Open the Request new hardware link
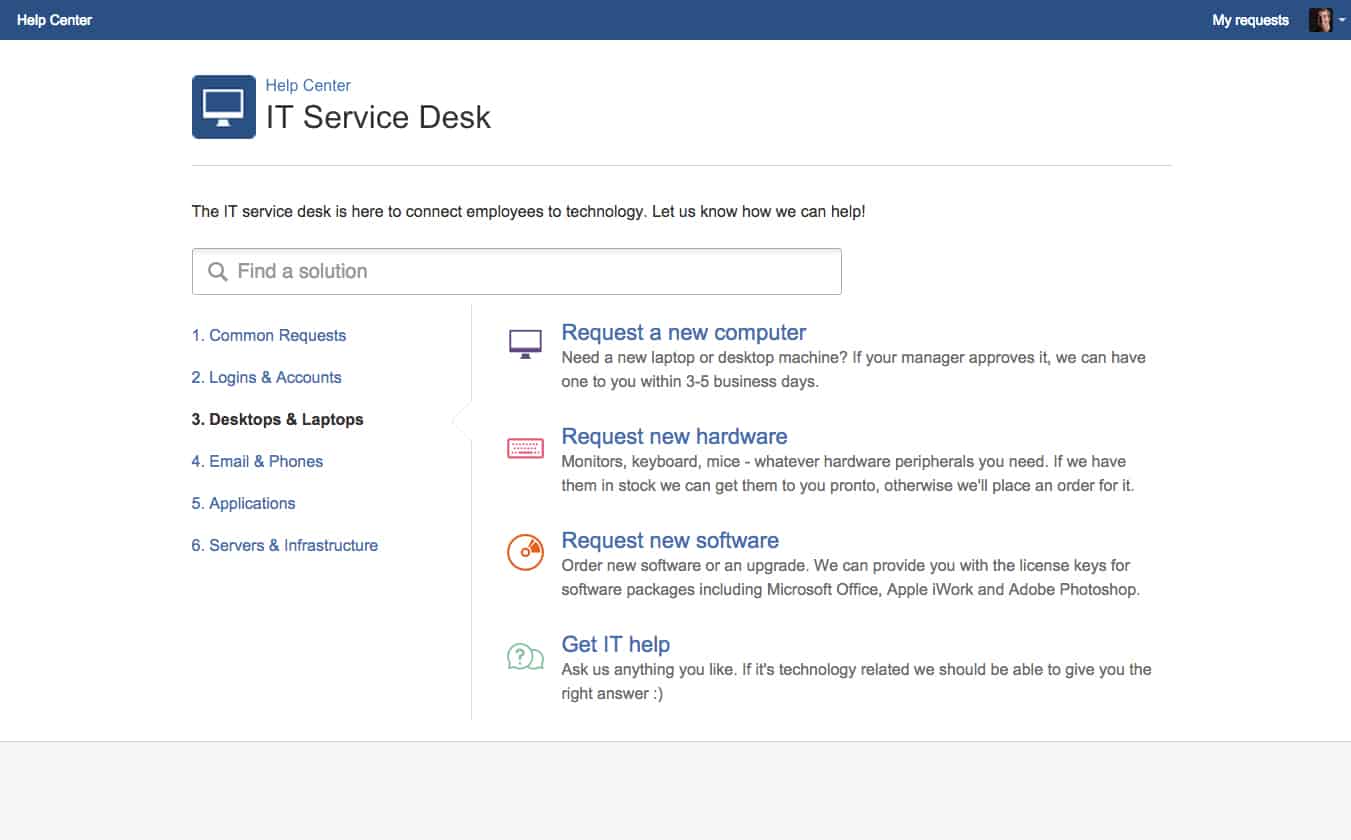The height and width of the screenshot is (840, 1351). pyautogui.click(x=674, y=437)
